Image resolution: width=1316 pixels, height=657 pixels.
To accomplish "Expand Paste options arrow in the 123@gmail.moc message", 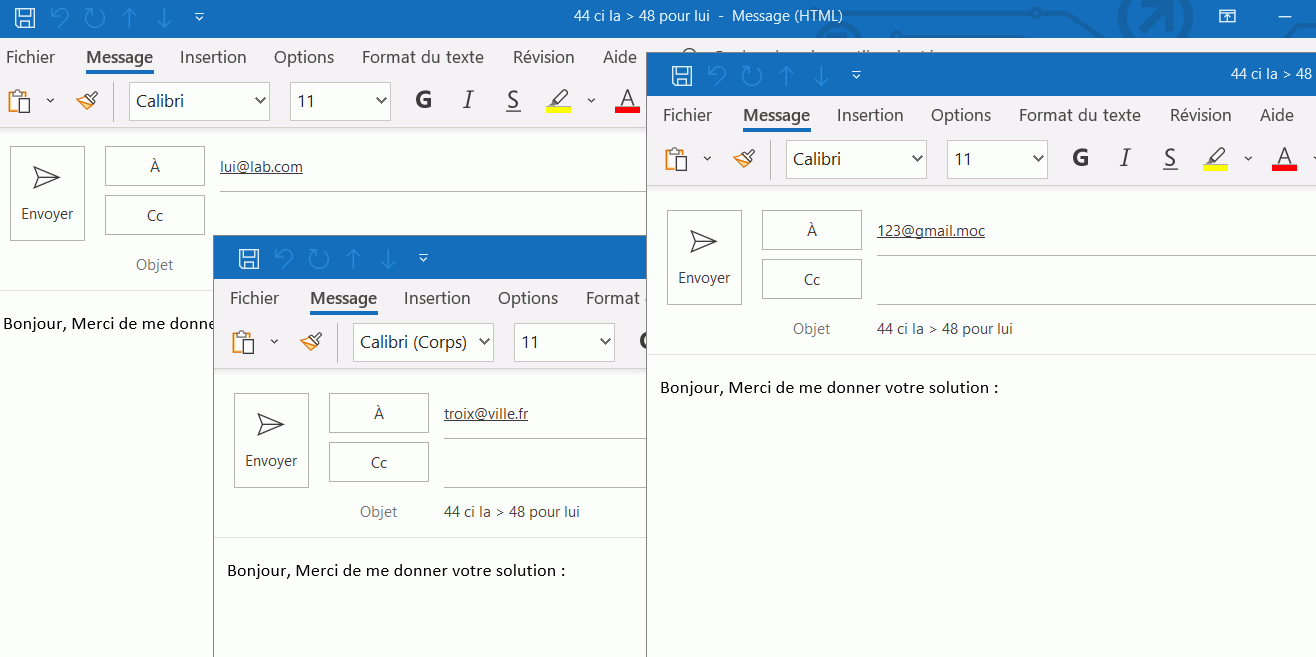I will coord(707,159).
